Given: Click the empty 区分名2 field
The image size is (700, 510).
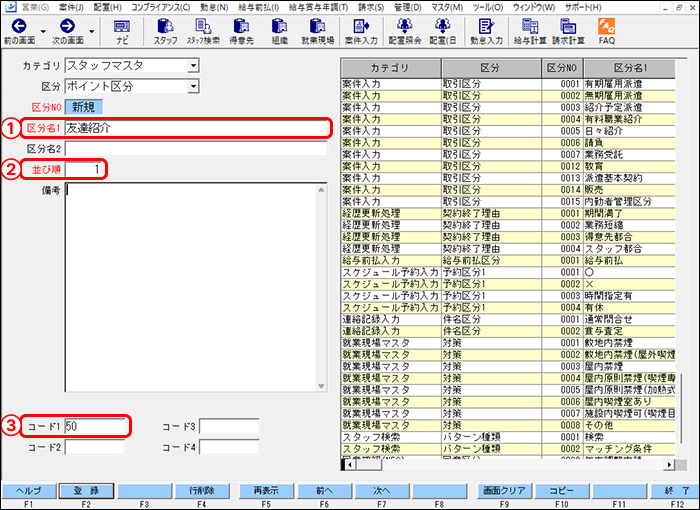Looking at the screenshot, I should click(196, 149).
